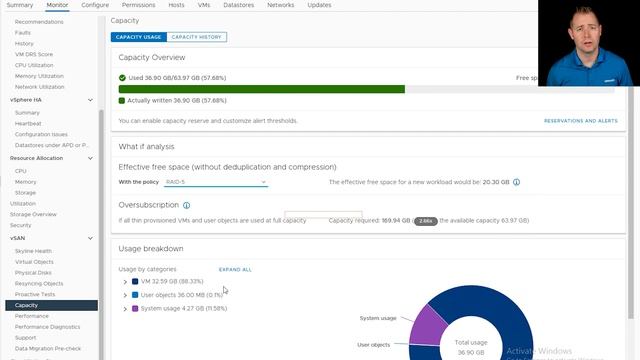Viewport: 640px width, 360px height.
Task: Open Virtual Objects under vSAN
Action: coord(34,262)
